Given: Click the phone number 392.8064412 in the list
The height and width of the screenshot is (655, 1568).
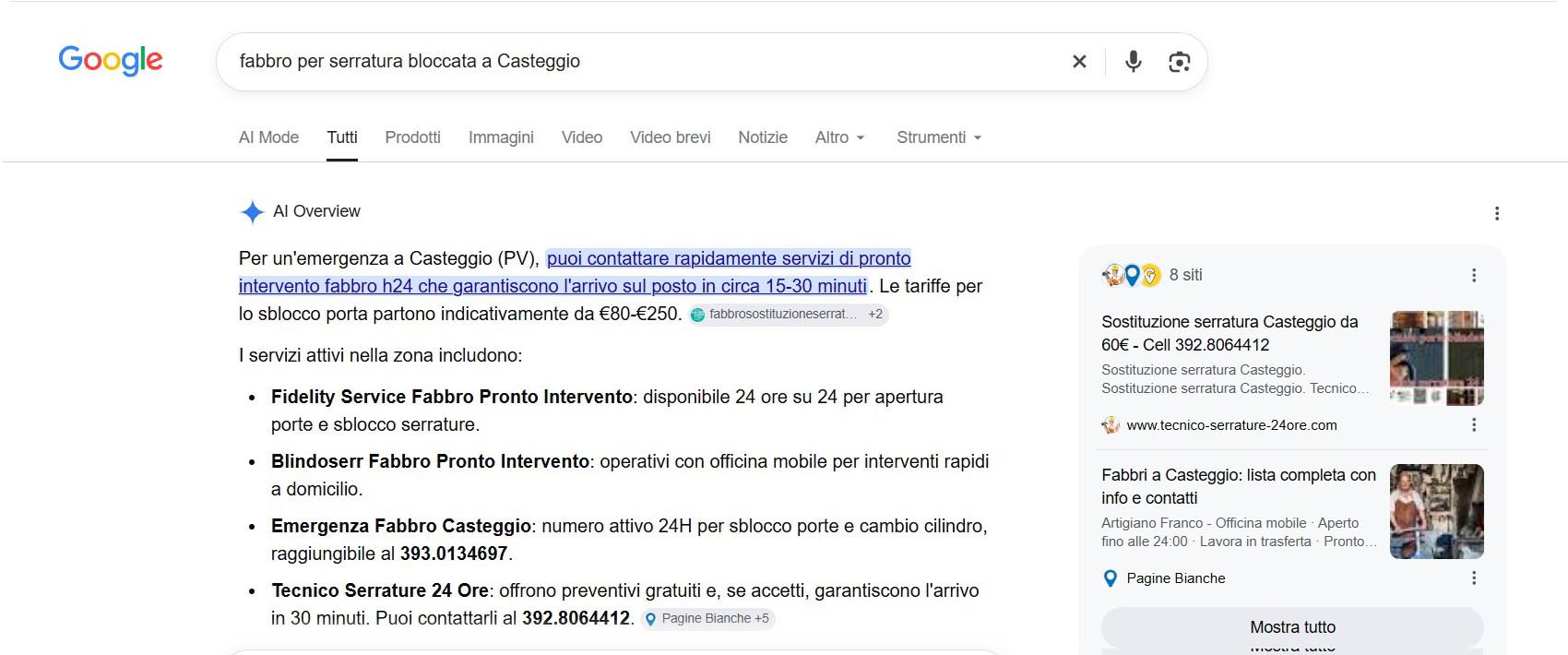Looking at the screenshot, I should click(576, 618).
